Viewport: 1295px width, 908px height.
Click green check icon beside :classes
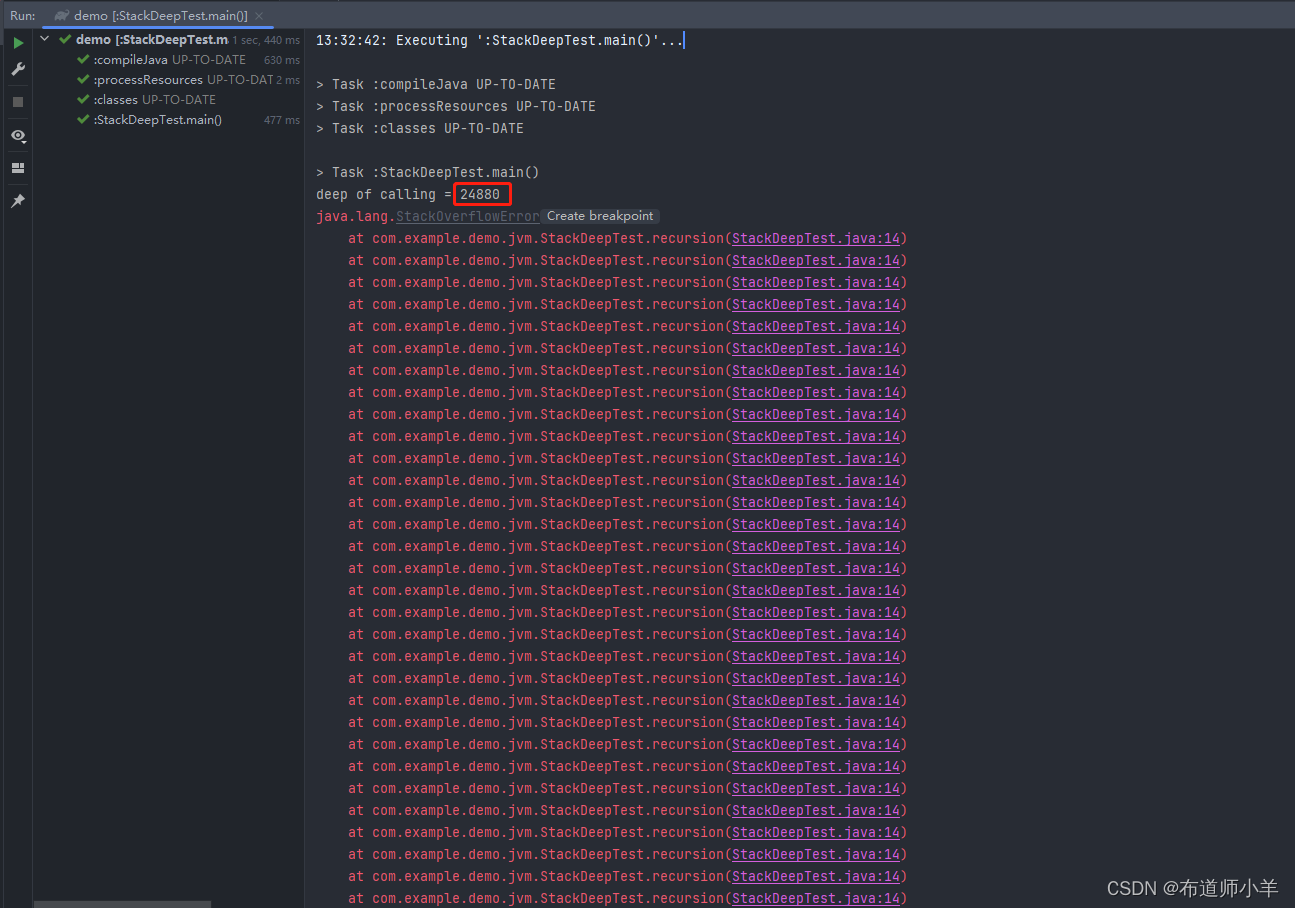pos(83,100)
